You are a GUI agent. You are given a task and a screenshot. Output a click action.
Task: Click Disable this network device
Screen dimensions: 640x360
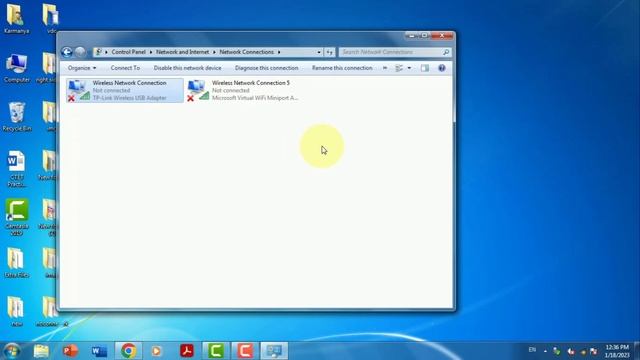click(187, 68)
